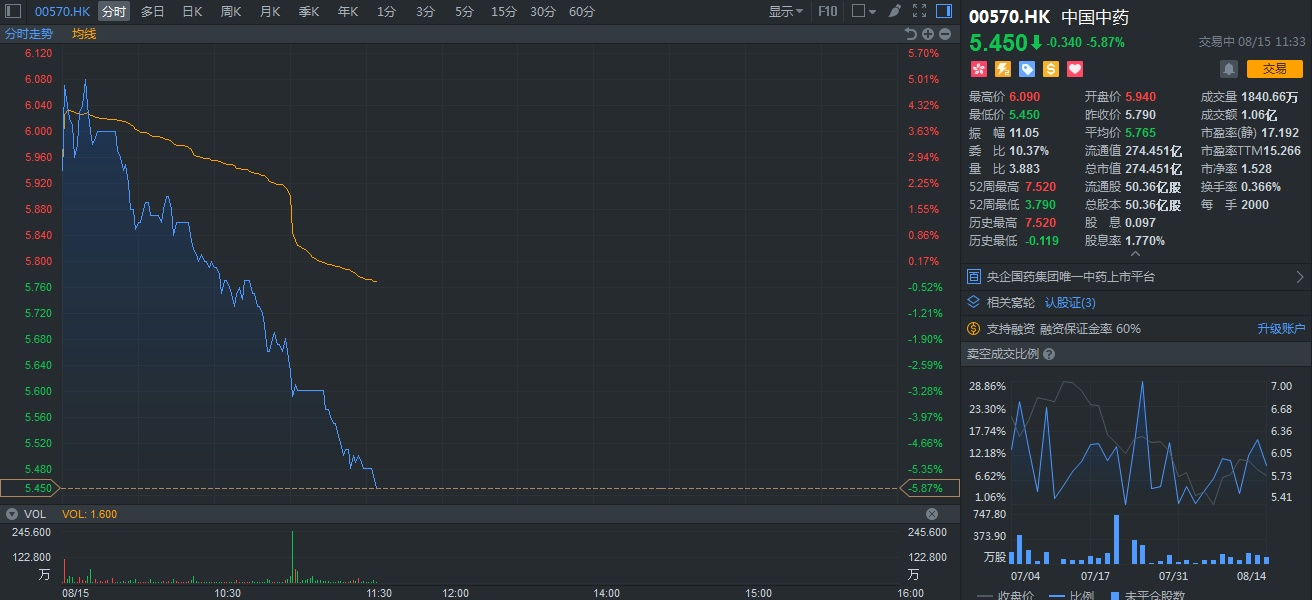The width and height of the screenshot is (1312, 600).
Task: Switch to the 多日 multi-day tab
Action: [152, 12]
